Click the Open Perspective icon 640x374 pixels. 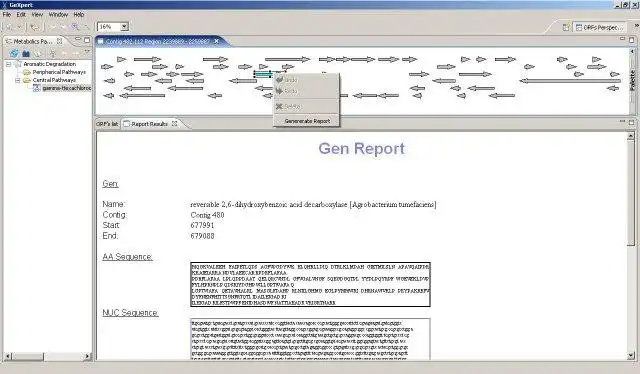point(566,27)
